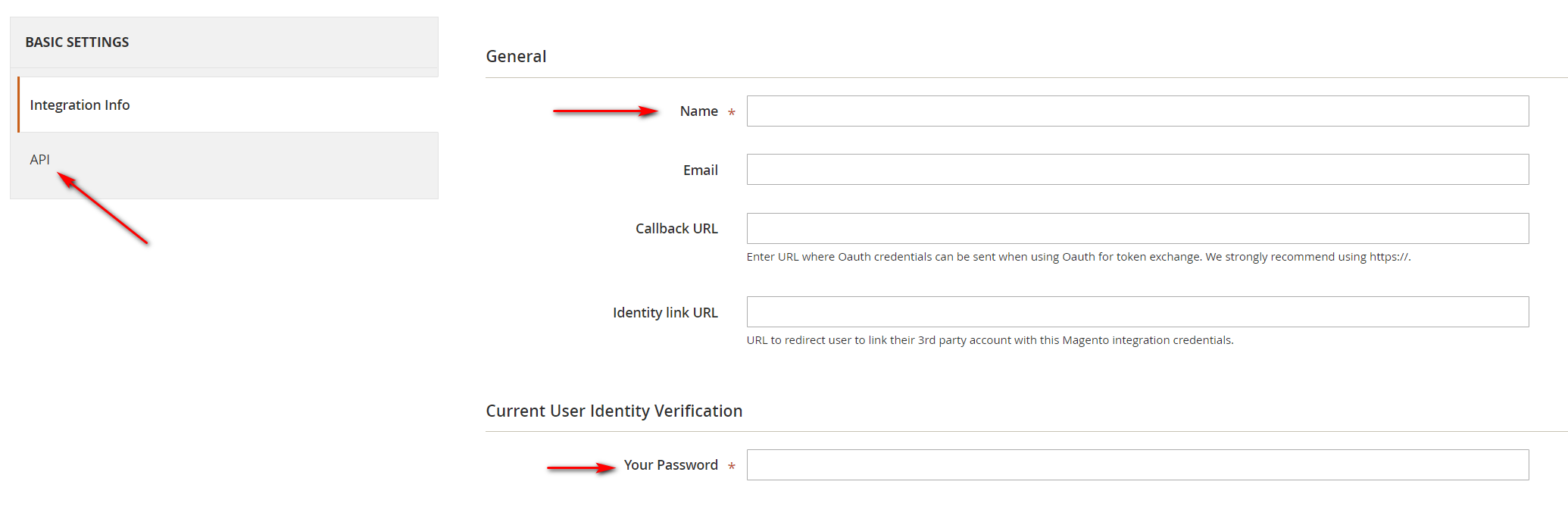Focus the Name input field
Screen dimensions: 1568x519
pos(1138,111)
